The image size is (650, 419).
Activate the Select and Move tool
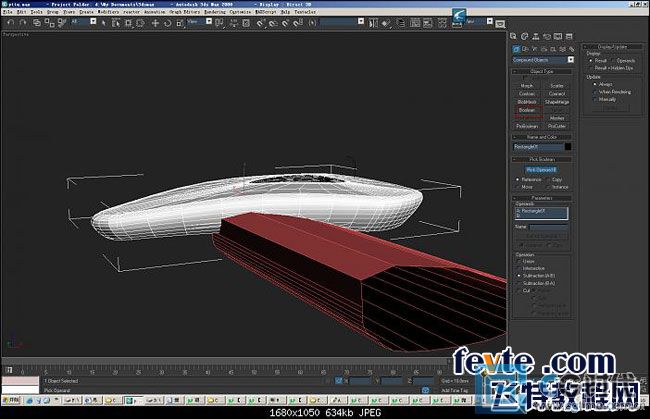(x=155, y=23)
